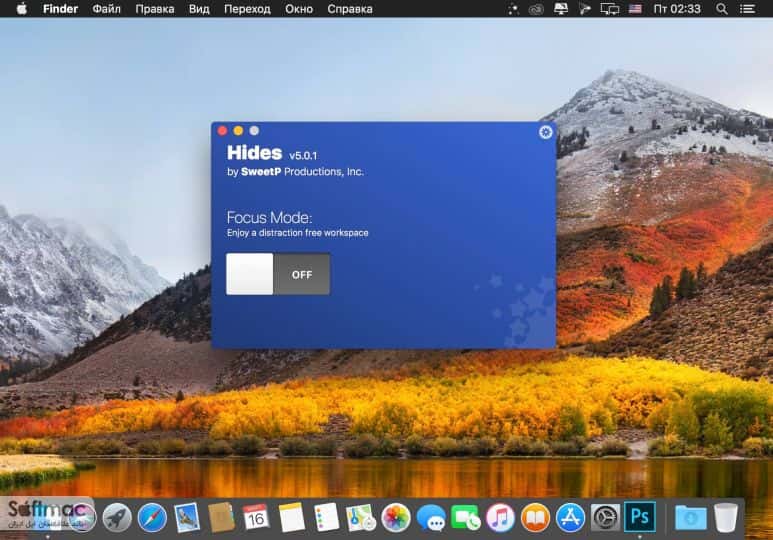
Task: Minimize Hides window with yellow button
Action: (238, 131)
